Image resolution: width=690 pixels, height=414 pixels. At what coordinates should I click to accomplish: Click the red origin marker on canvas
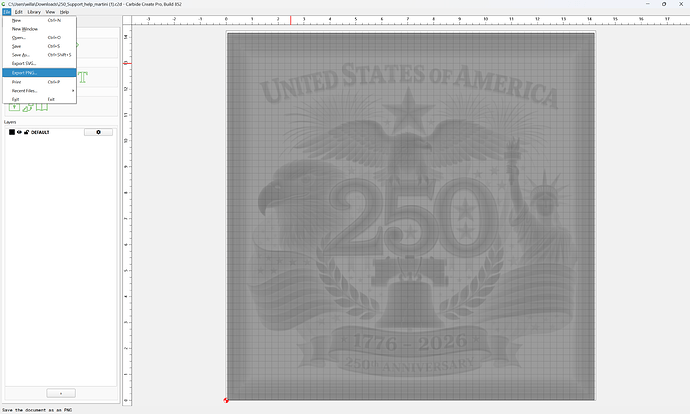(x=226, y=400)
